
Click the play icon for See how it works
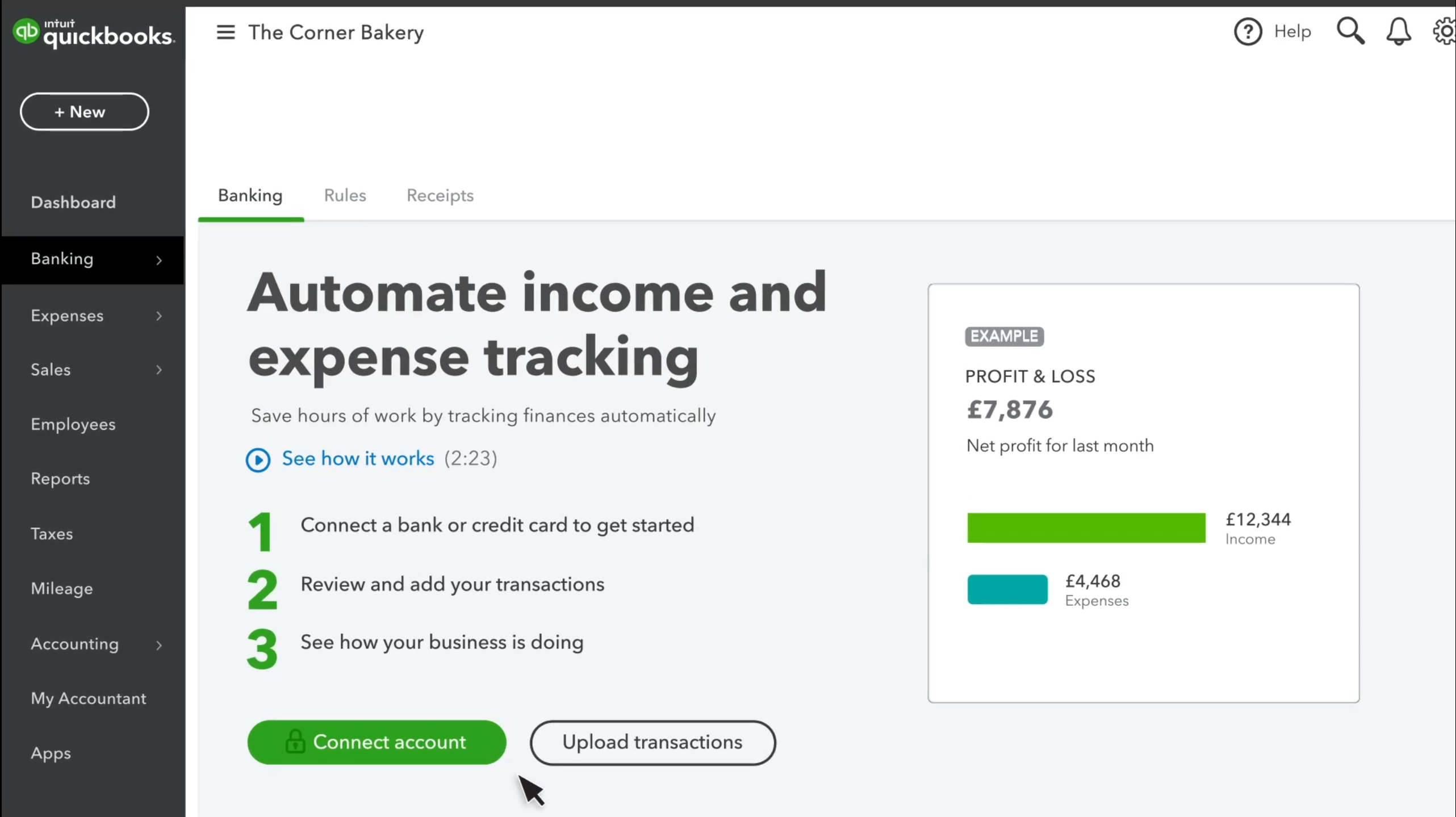258,459
